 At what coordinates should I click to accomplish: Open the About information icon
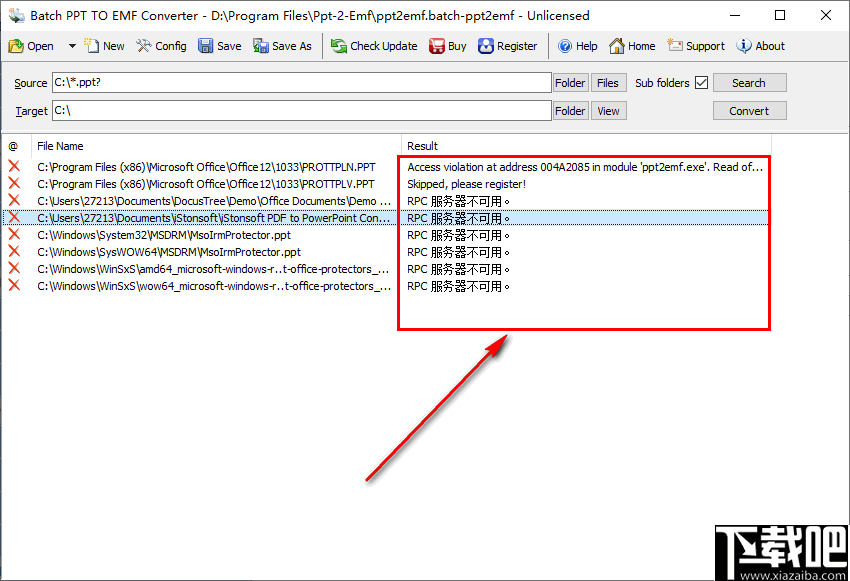[759, 45]
